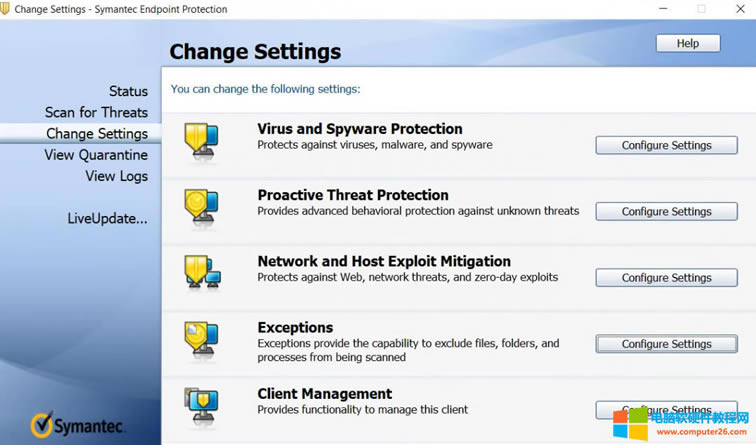
Task: Click the Network and Host Exploit Mitigation icon
Action: (202, 272)
